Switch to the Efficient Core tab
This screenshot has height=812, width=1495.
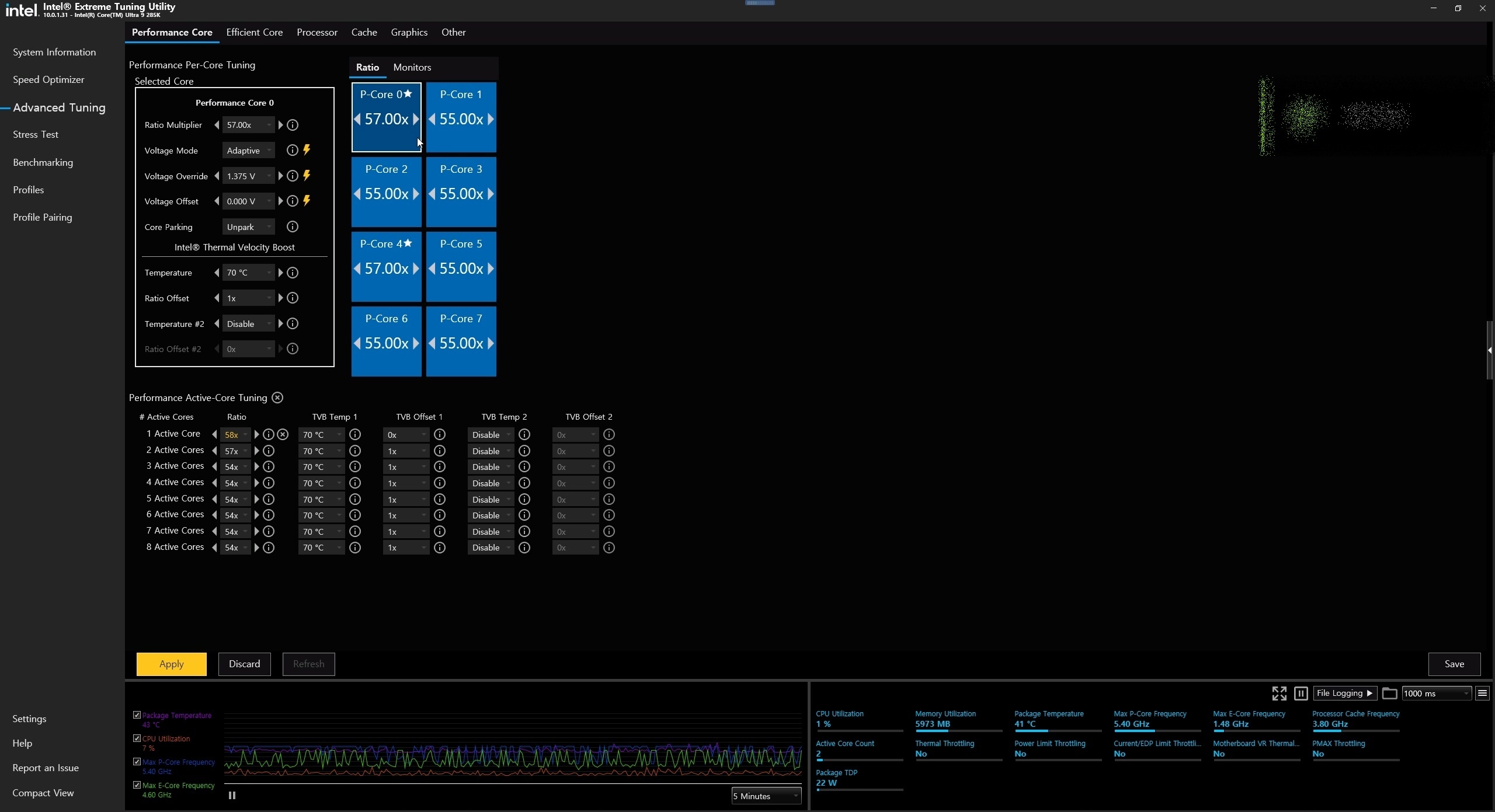pyautogui.click(x=255, y=32)
